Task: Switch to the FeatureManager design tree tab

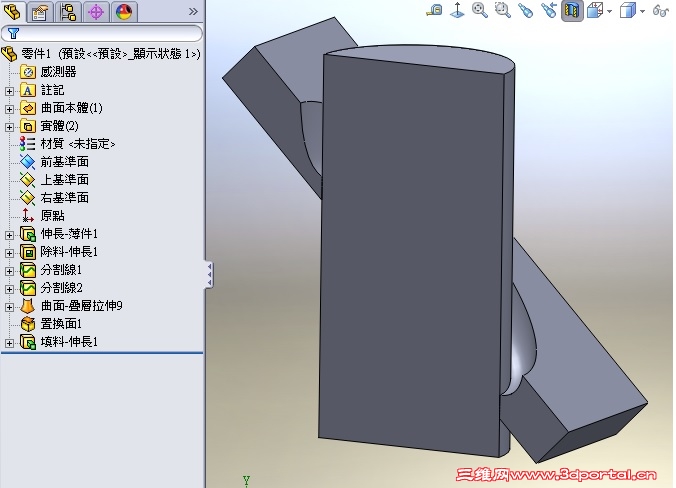Action: [x=13, y=12]
